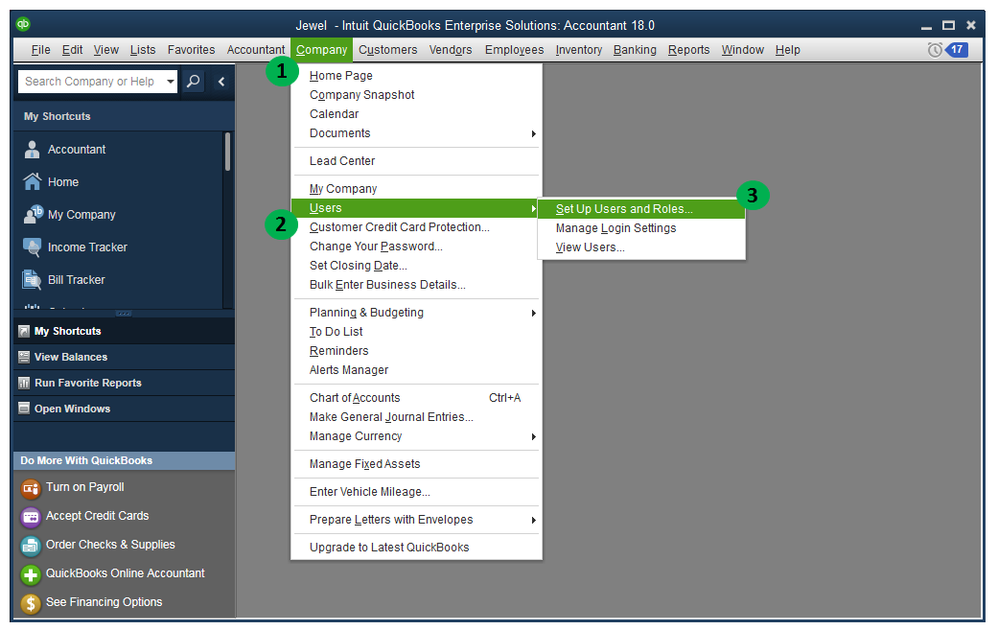Open the search scope dropdown arrow
Image resolution: width=998 pixels, height=633 pixels.
[170, 81]
